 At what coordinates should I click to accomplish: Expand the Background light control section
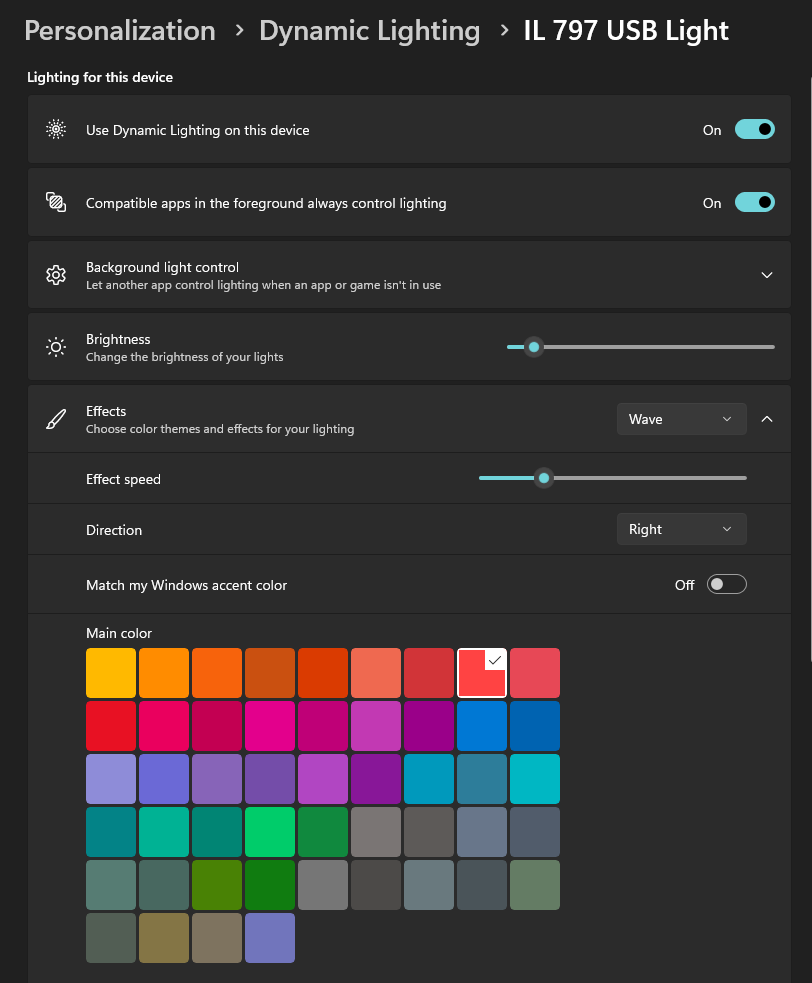767,275
